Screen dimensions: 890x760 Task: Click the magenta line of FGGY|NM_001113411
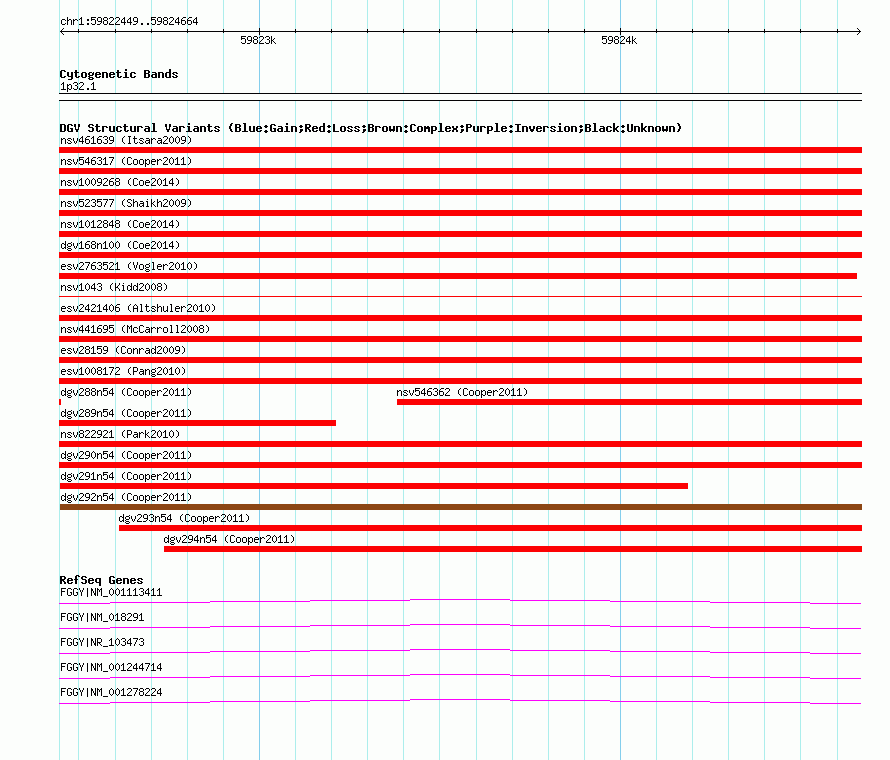(460, 601)
